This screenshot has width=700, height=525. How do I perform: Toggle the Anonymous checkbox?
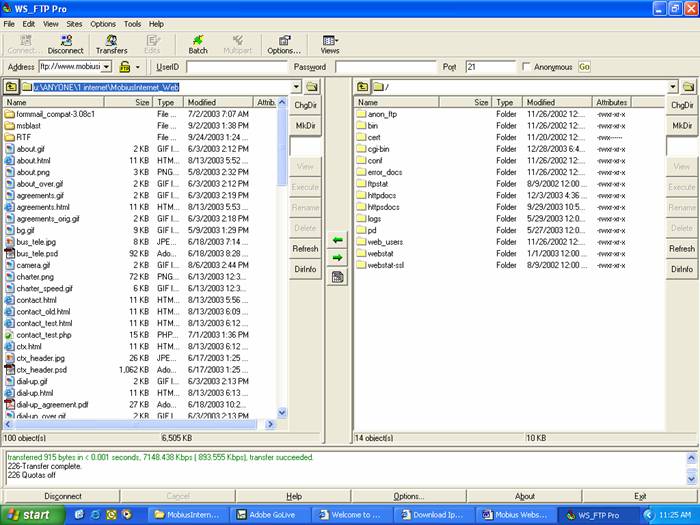pos(526,67)
